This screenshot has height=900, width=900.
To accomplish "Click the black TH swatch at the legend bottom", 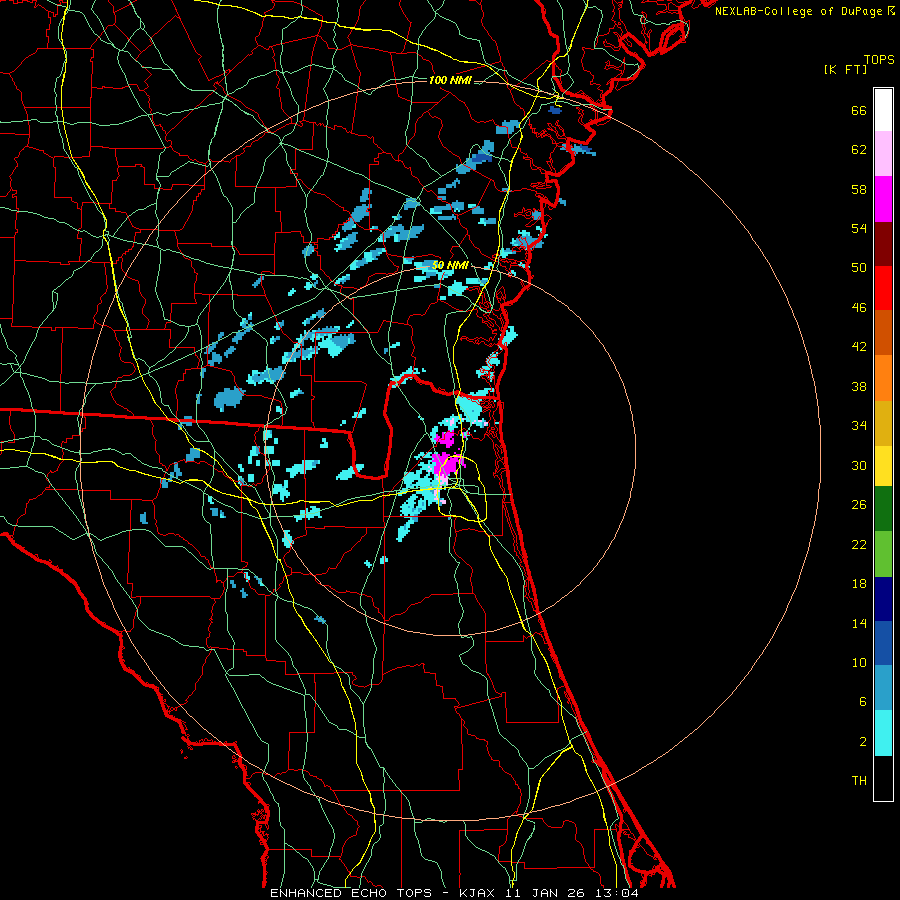I will pyautogui.click(x=883, y=778).
